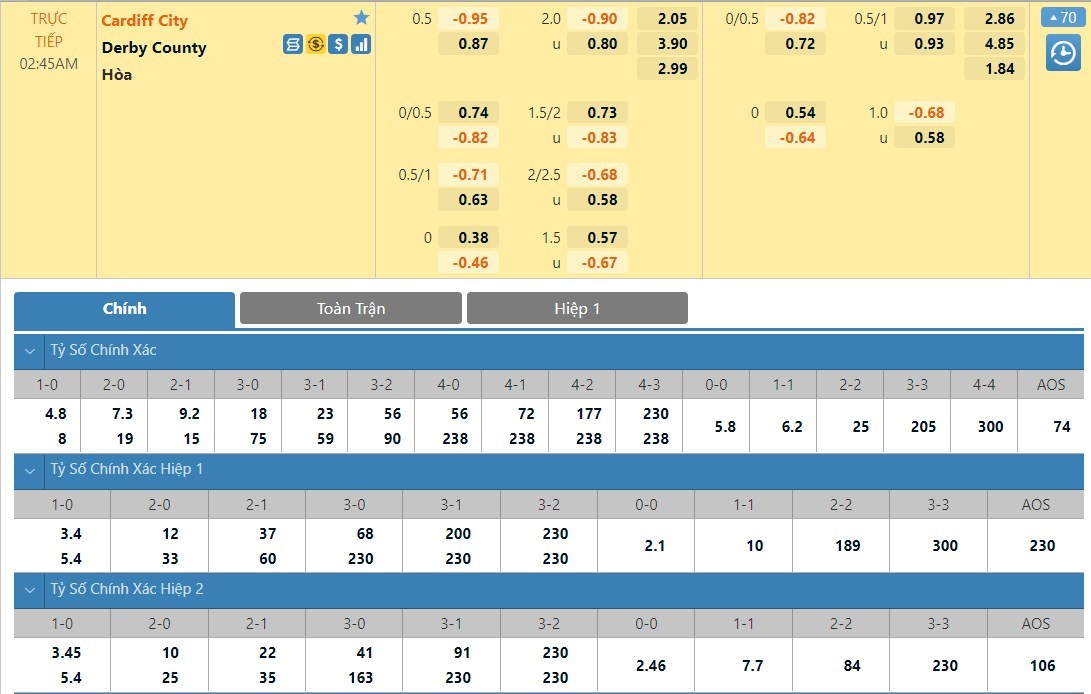1091x694 pixels.
Task: Choose the 6.2 odds for a 1-1 full-time score
Action: pyautogui.click(x=792, y=427)
